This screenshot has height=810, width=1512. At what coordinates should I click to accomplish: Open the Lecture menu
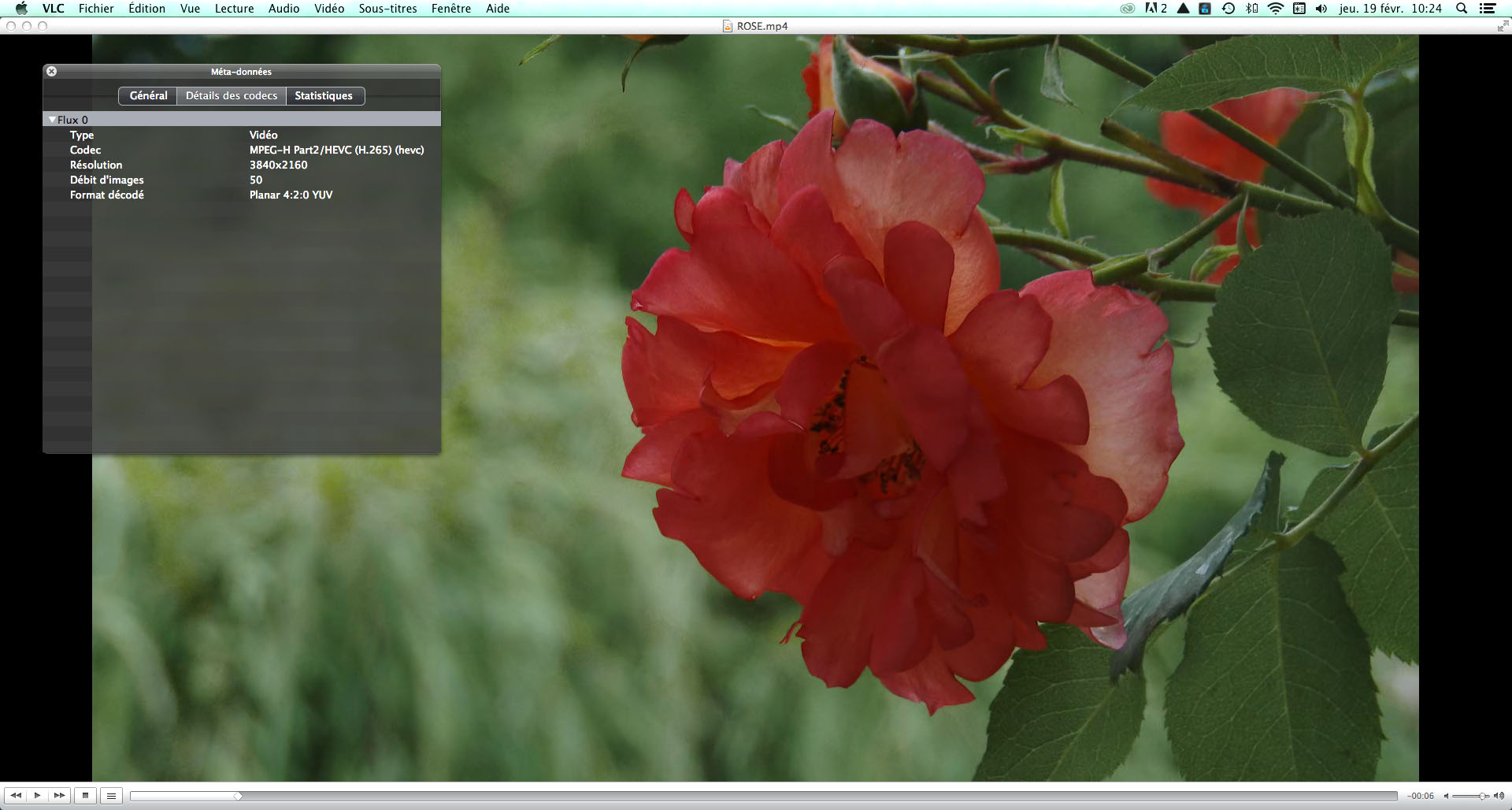234,9
